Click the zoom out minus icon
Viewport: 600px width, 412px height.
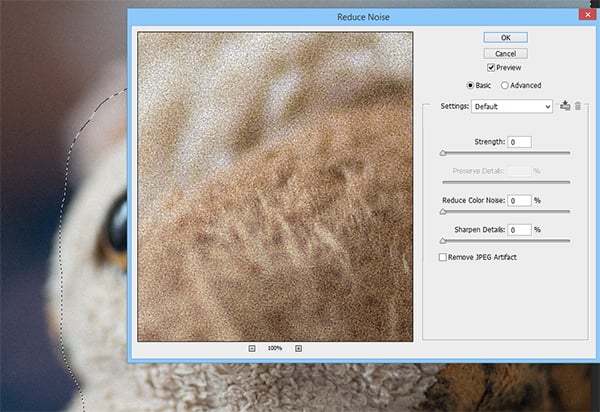[251, 348]
